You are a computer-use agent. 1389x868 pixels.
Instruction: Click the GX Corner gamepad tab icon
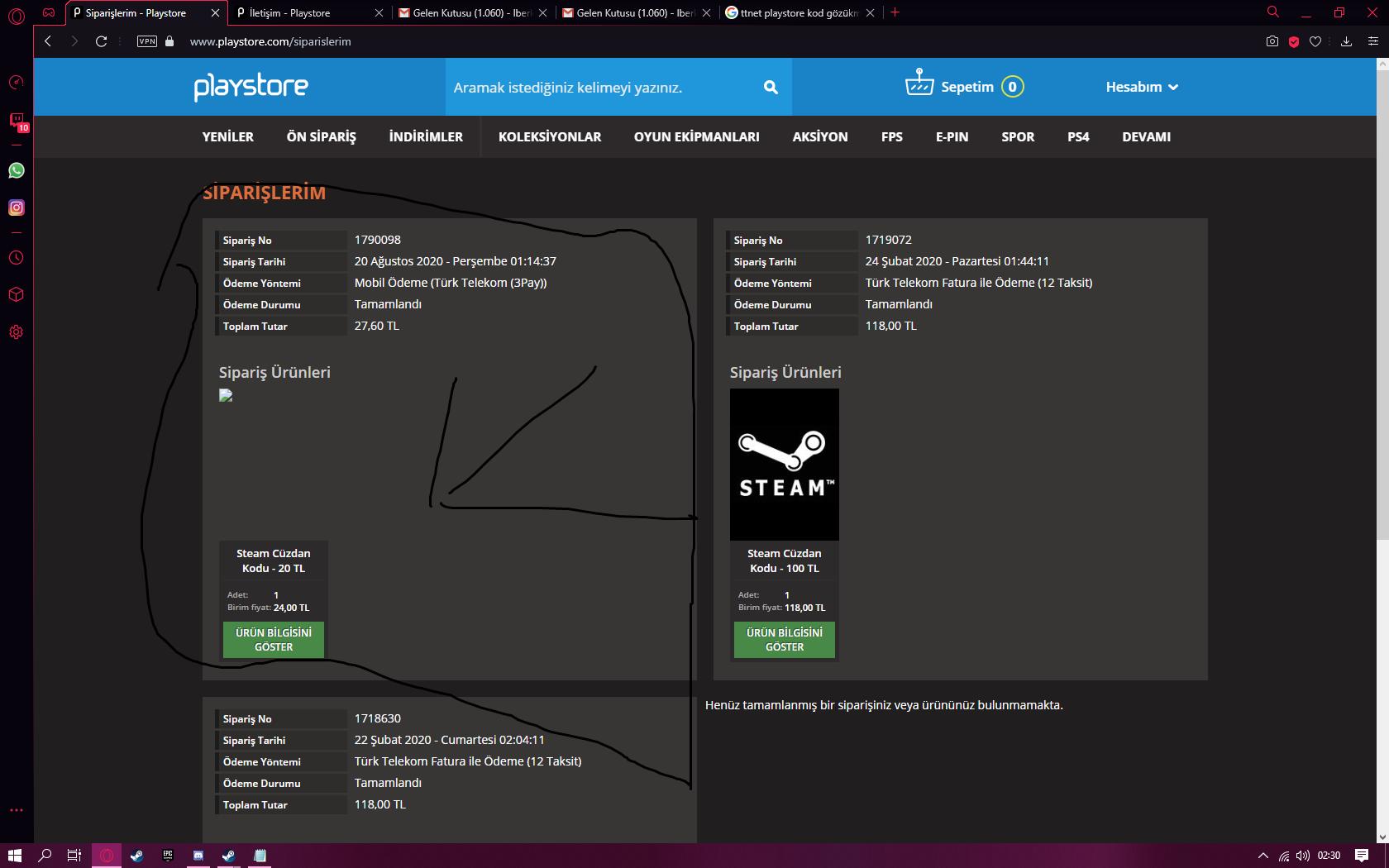point(49,12)
